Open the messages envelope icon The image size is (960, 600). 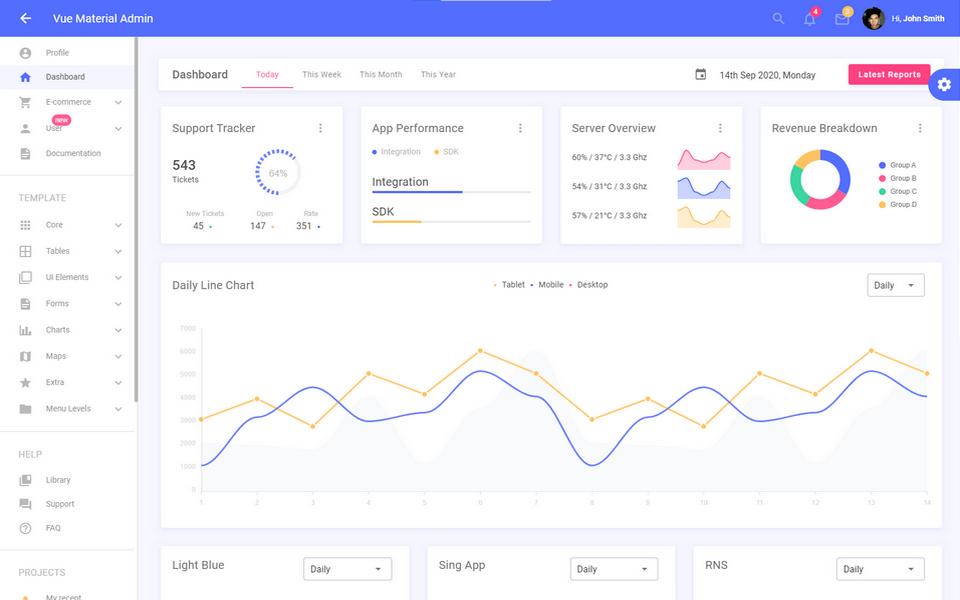pyautogui.click(x=841, y=19)
